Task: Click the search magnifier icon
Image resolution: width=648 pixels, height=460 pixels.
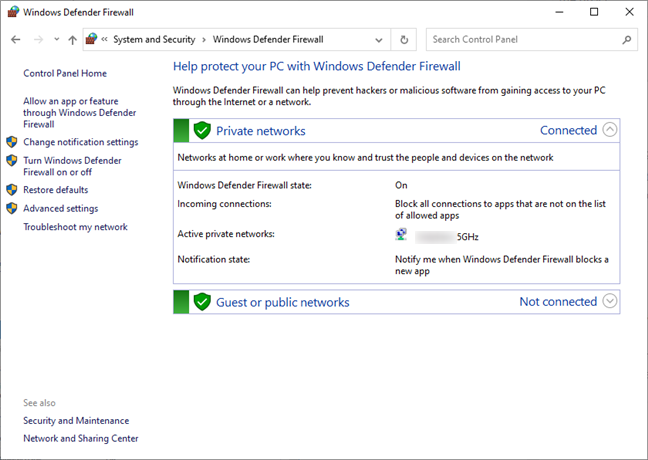Action: pyautogui.click(x=627, y=40)
